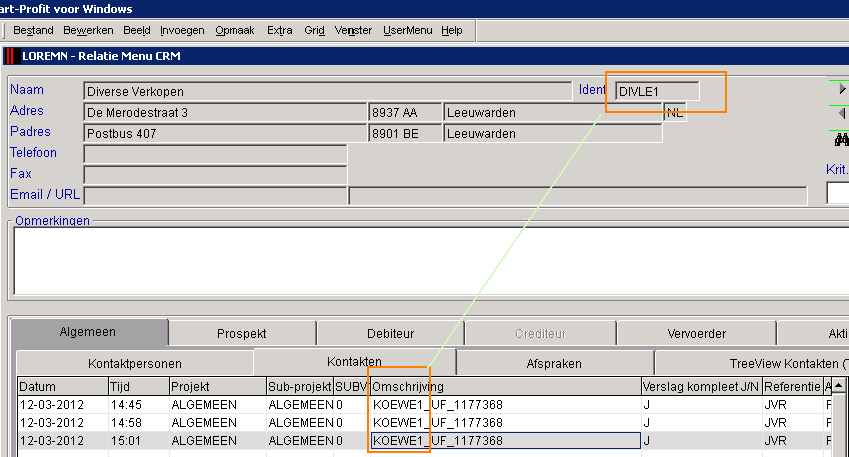Click inside the Opmerkingen text area
The height and width of the screenshot is (457, 849).
point(431,261)
